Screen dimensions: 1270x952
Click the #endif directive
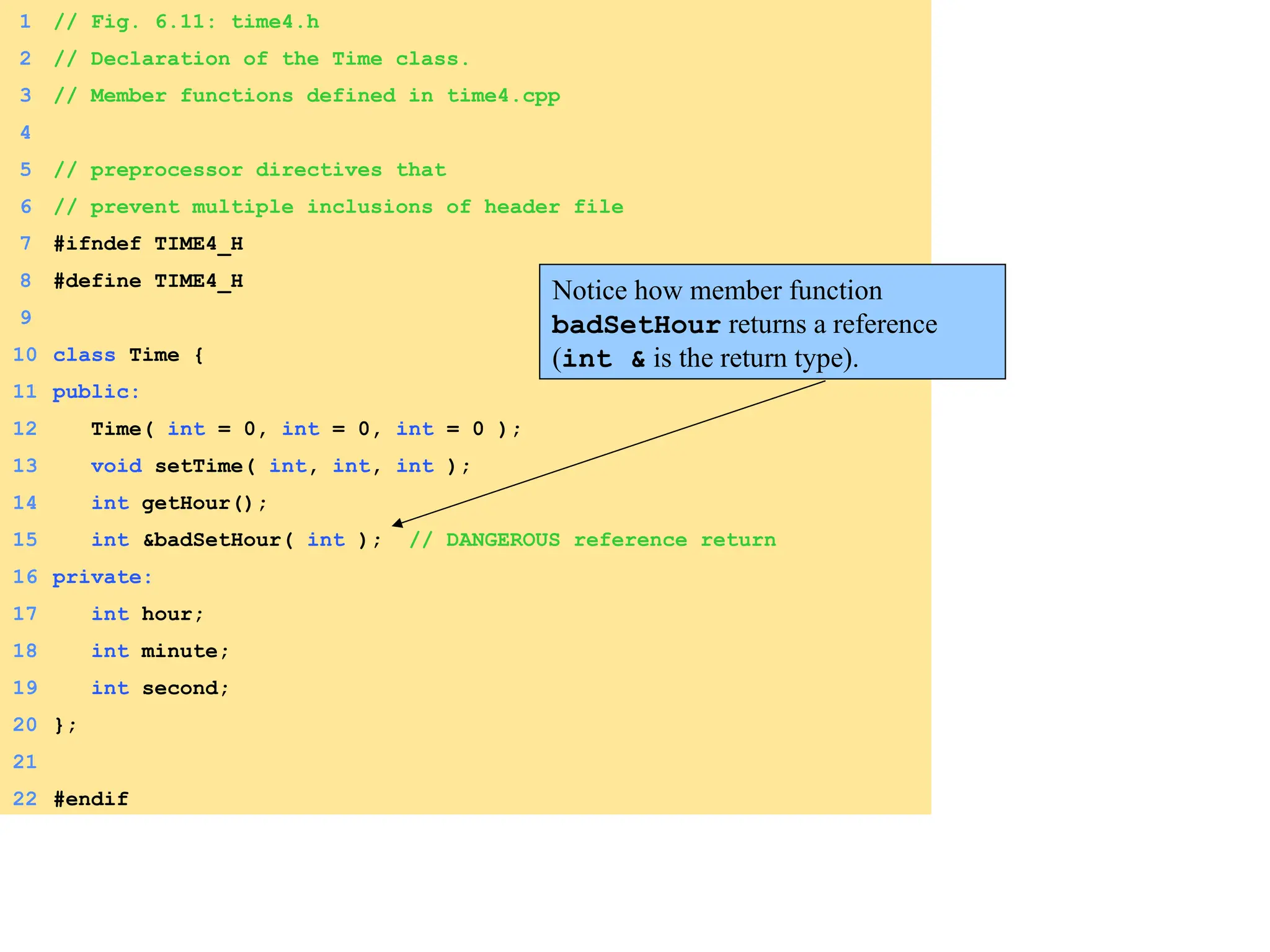(x=91, y=799)
